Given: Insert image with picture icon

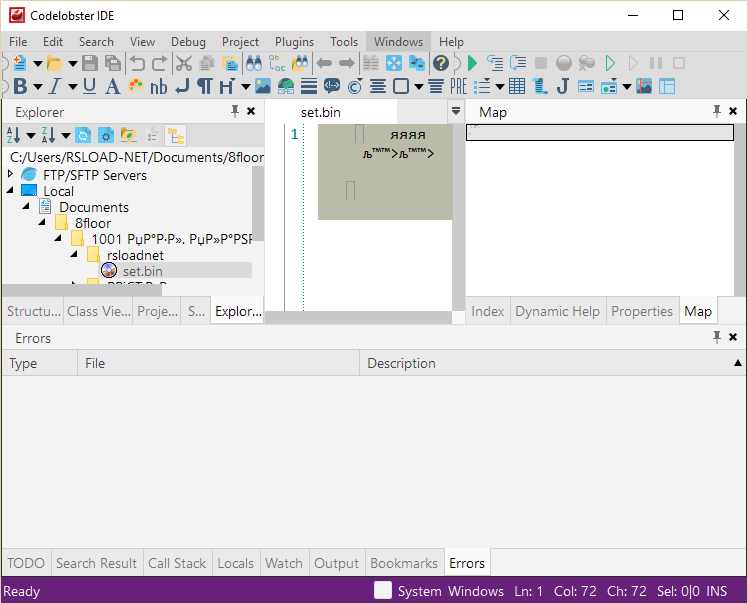Looking at the screenshot, I should tap(263, 86).
